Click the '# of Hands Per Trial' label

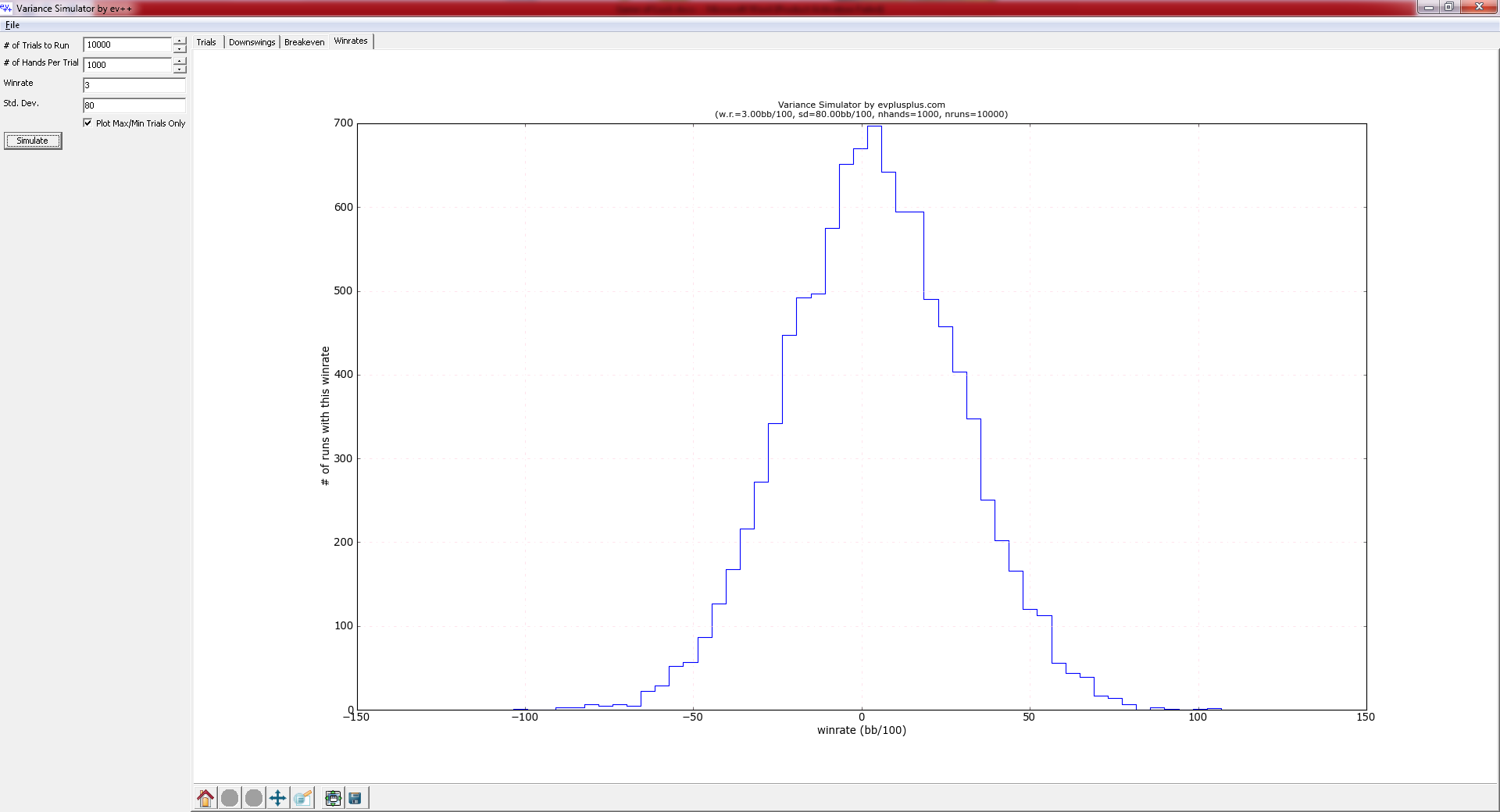coord(41,62)
